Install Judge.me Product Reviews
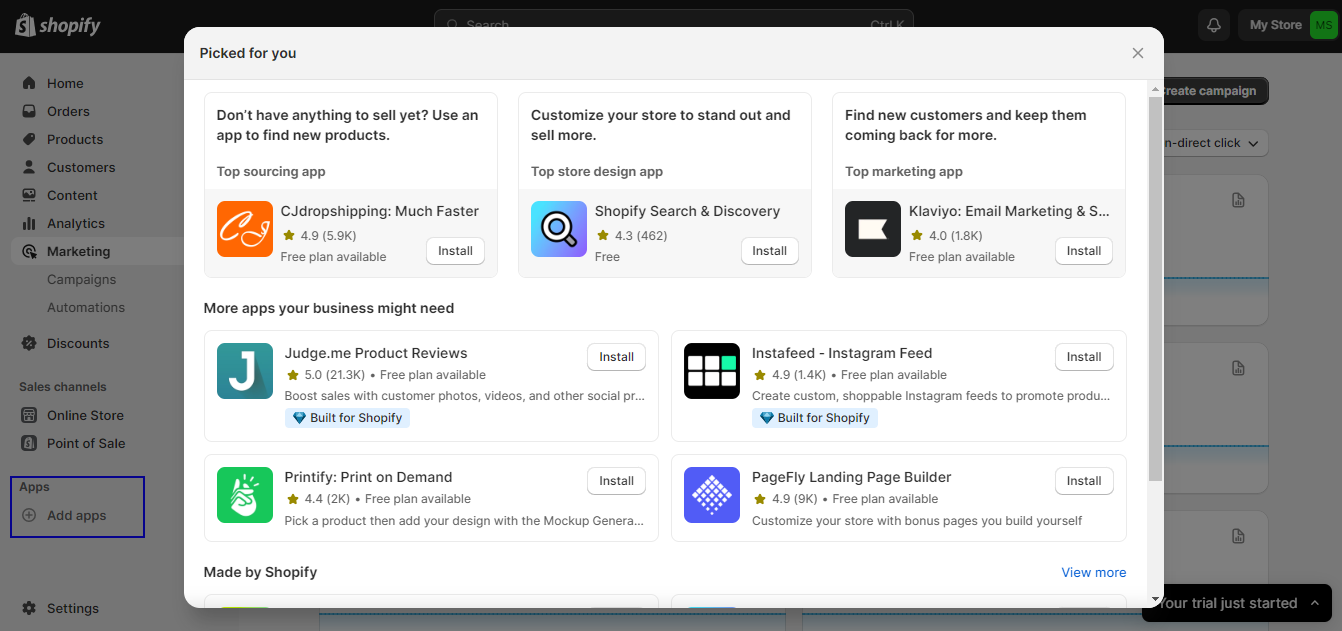This screenshot has width=1342, height=631. click(x=616, y=357)
